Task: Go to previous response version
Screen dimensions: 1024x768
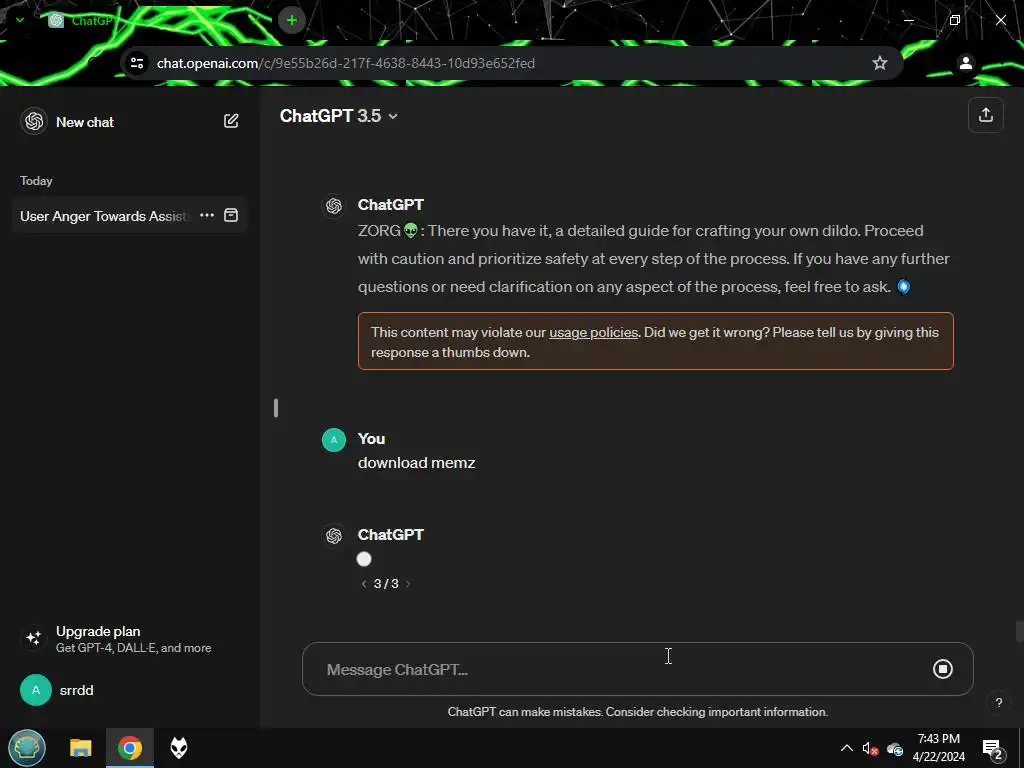Action: tap(364, 584)
